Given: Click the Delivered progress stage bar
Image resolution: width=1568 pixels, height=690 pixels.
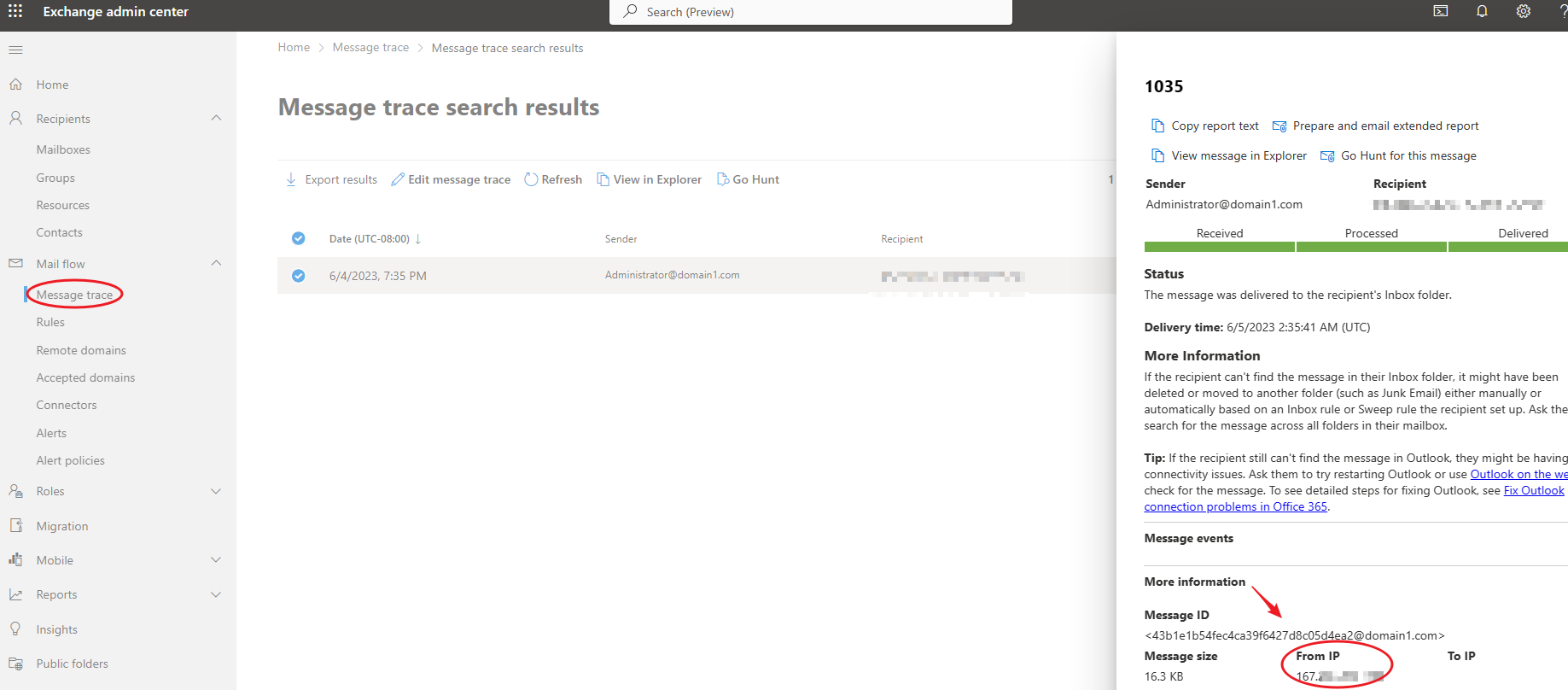Looking at the screenshot, I should [x=1508, y=247].
